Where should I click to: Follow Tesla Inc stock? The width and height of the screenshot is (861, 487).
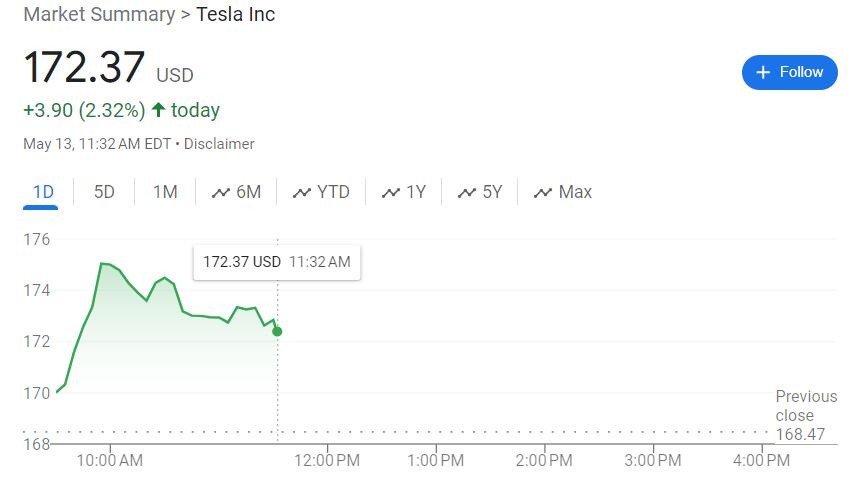coord(789,72)
